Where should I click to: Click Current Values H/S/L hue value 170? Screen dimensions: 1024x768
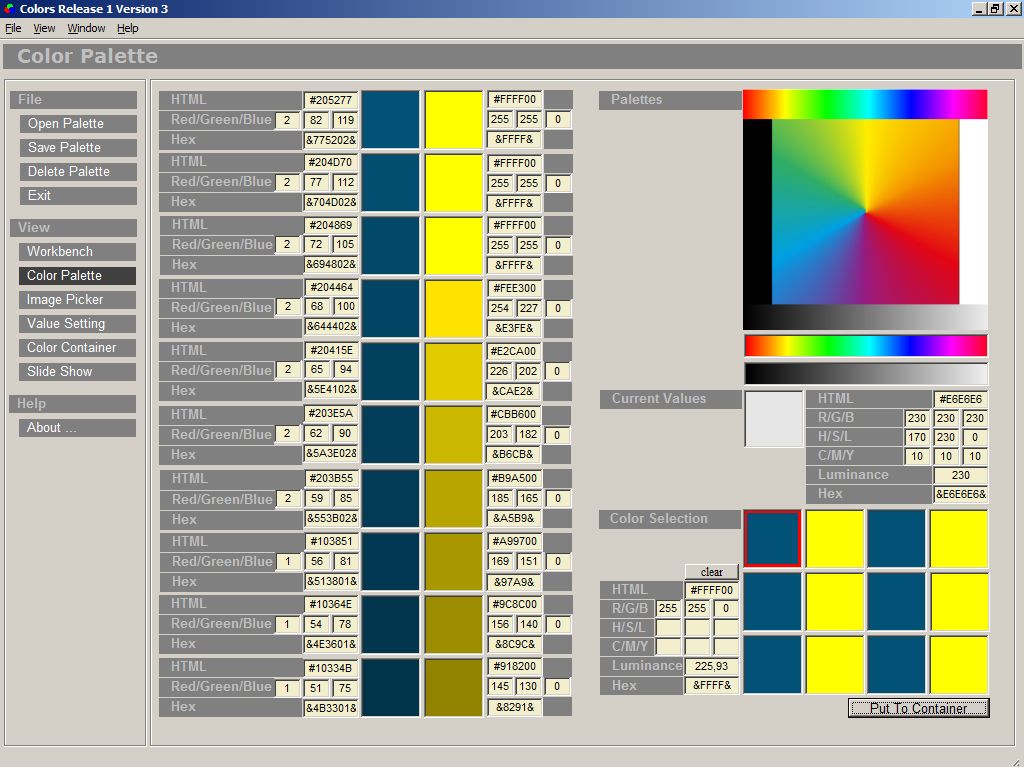917,437
